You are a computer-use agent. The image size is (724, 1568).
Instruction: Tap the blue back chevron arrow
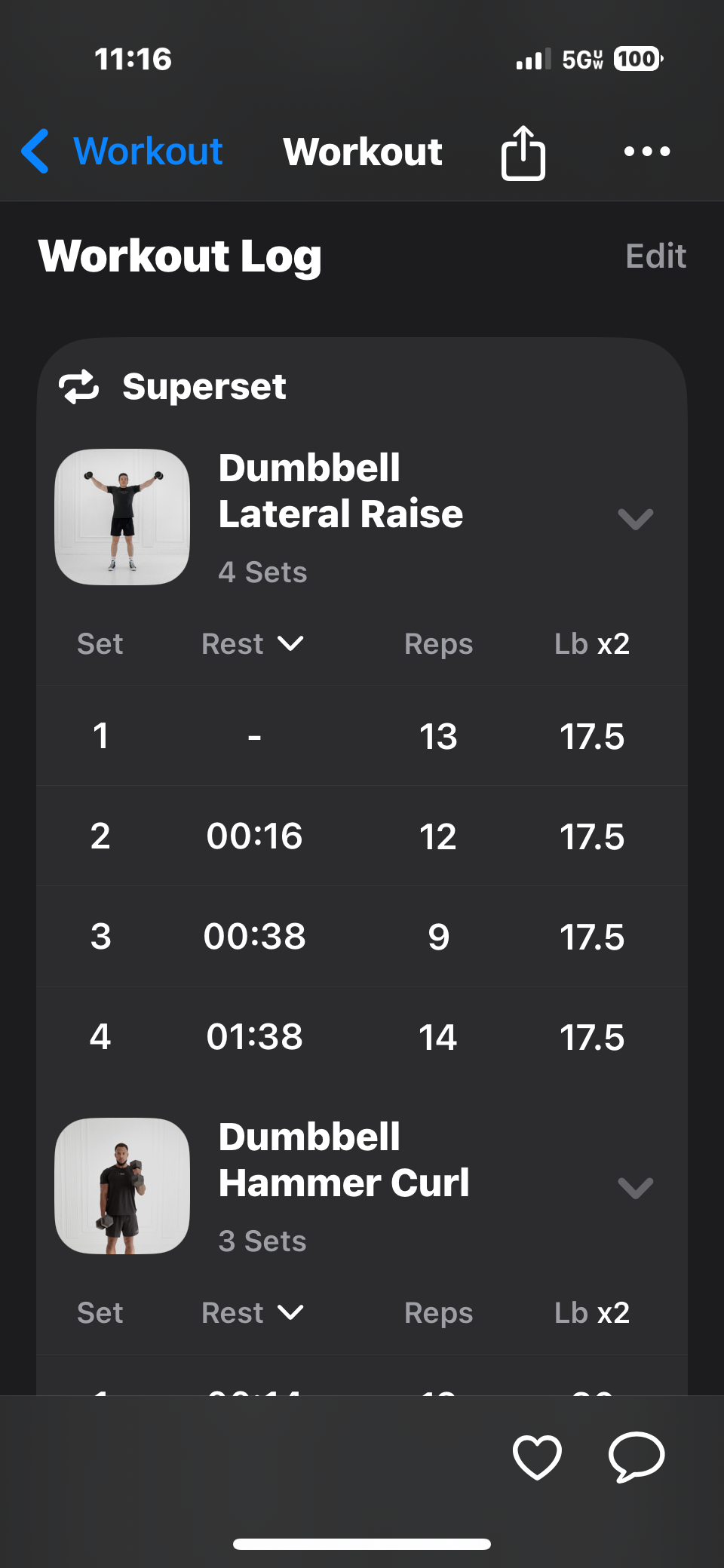pos(35,151)
